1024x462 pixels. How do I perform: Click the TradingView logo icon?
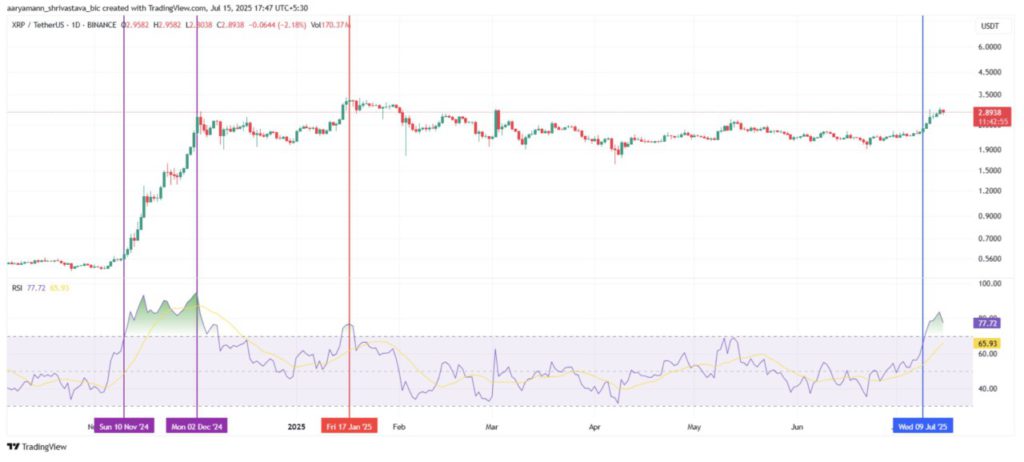[13, 447]
